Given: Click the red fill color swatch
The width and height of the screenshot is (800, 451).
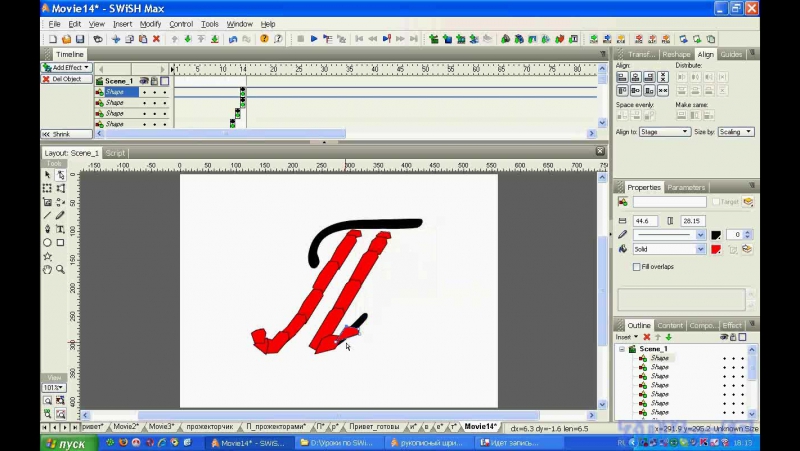Looking at the screenshot, I should pyautogui.click(x=716, y=249).
